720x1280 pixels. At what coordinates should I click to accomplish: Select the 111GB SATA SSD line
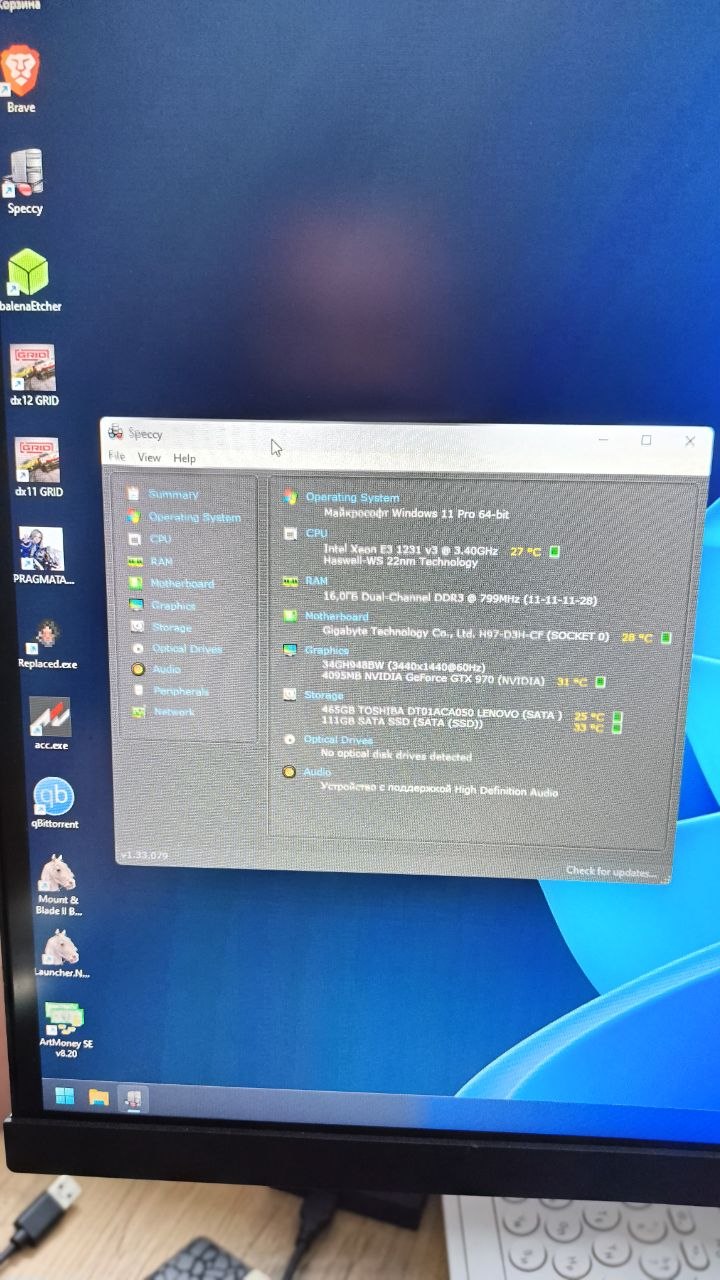click(401, 723)
